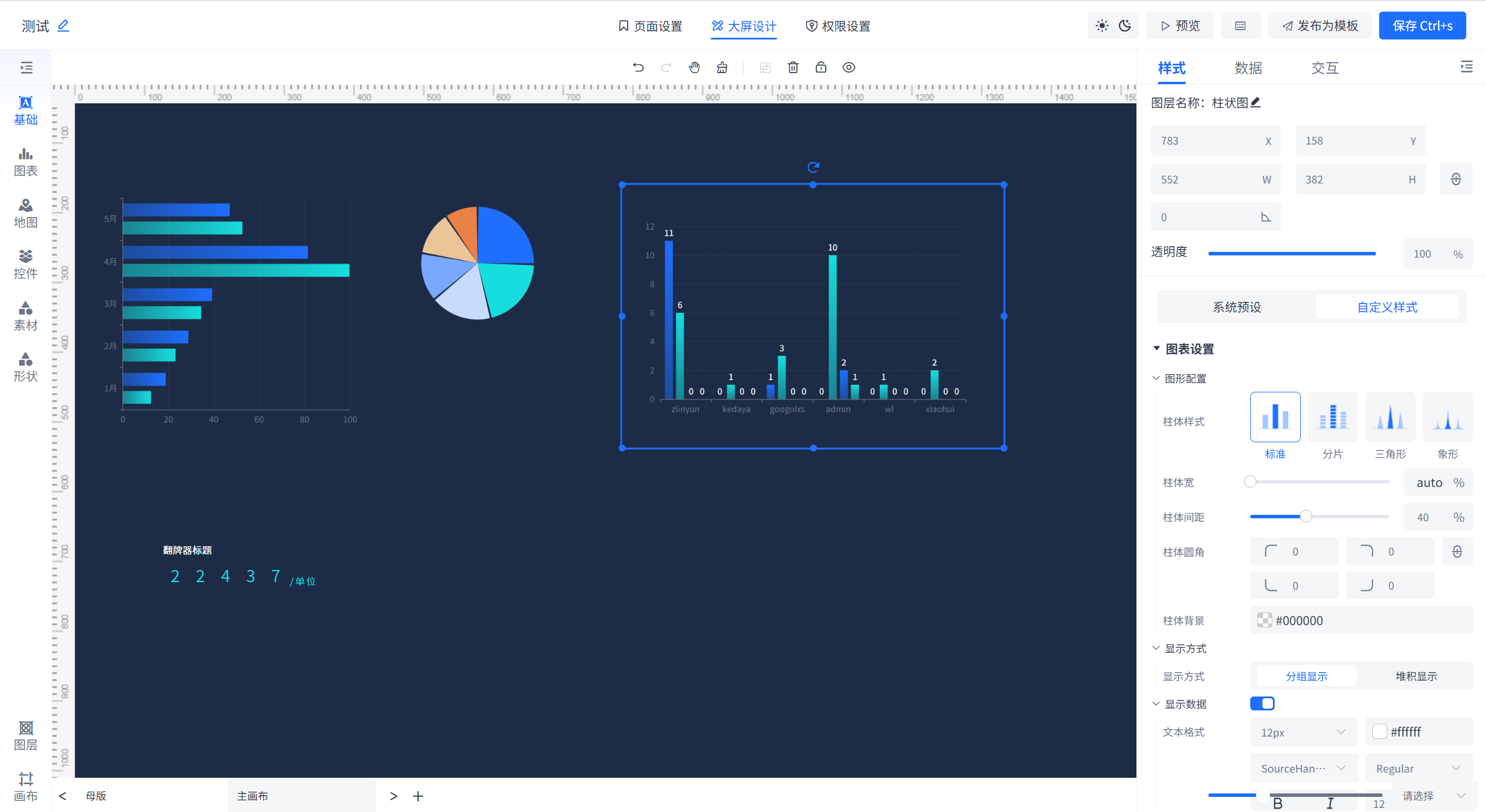
Task: Switch to dark theme with moon icon
Action: pos(1126,25)
